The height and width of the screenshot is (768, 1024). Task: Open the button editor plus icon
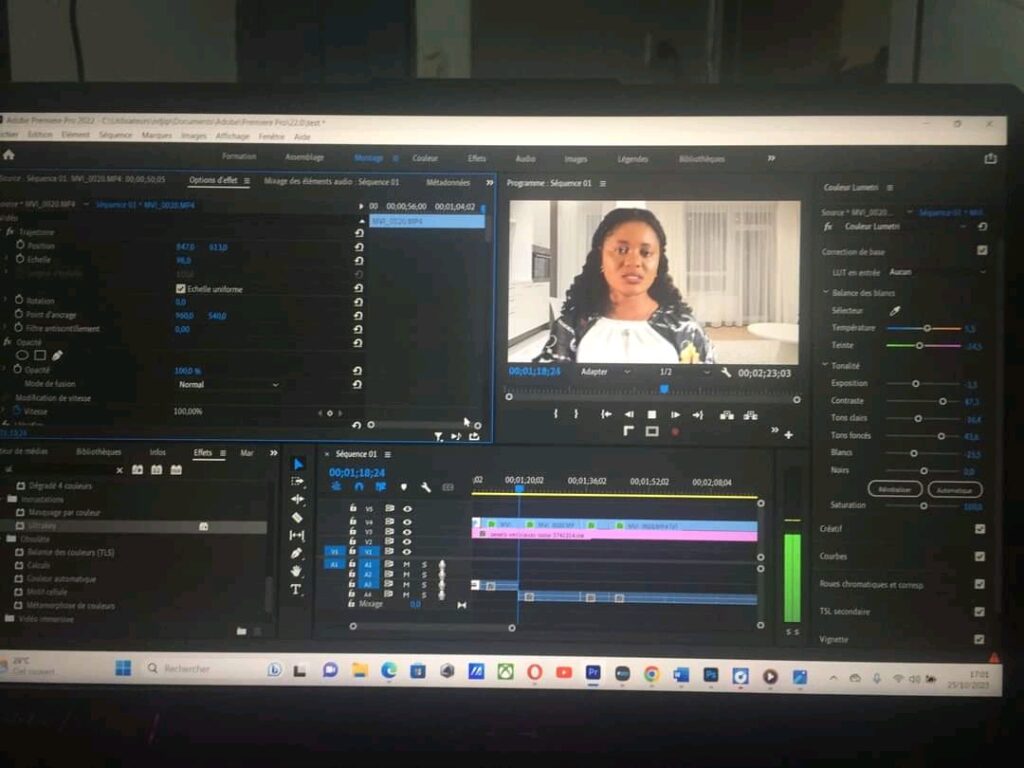(x=789, y=435)
